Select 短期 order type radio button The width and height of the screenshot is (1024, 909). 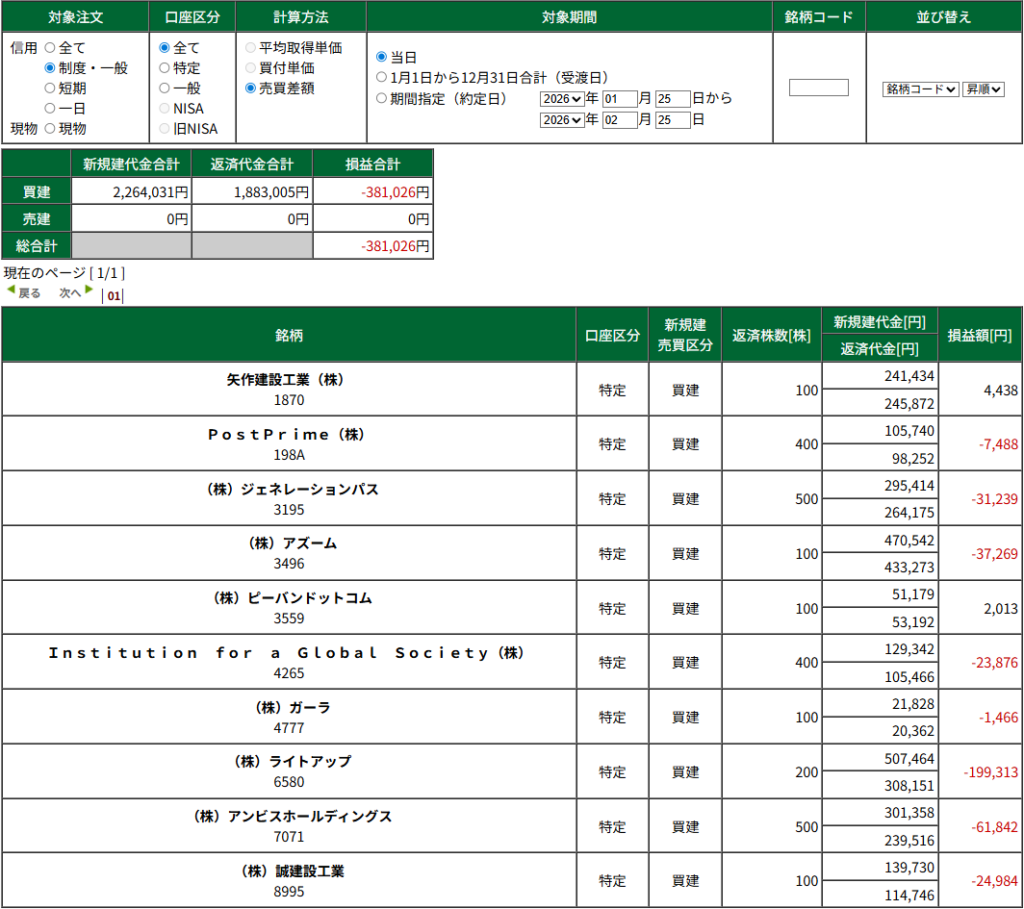click(x=50, y=88)
